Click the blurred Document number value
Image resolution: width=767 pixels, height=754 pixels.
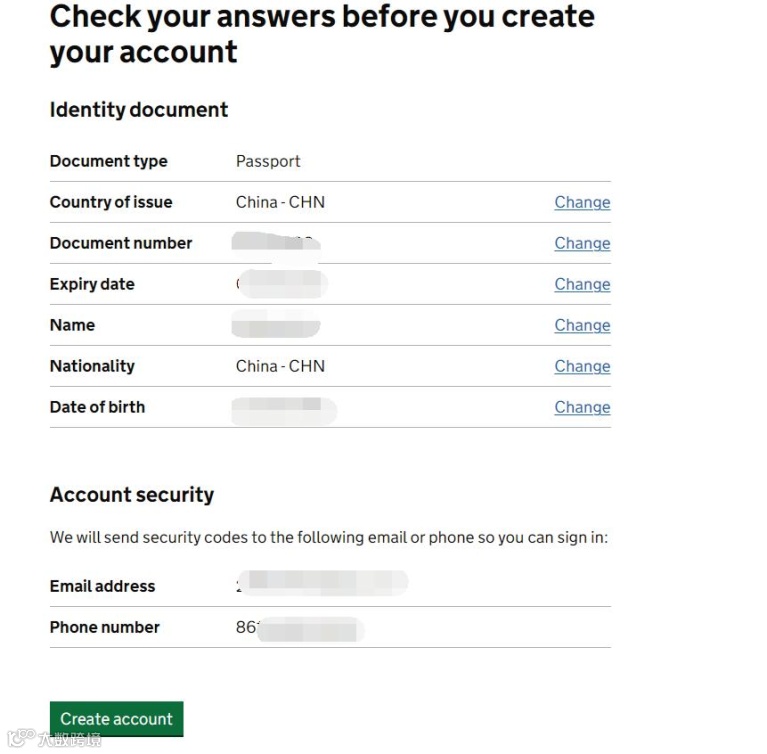pos(275,243)
